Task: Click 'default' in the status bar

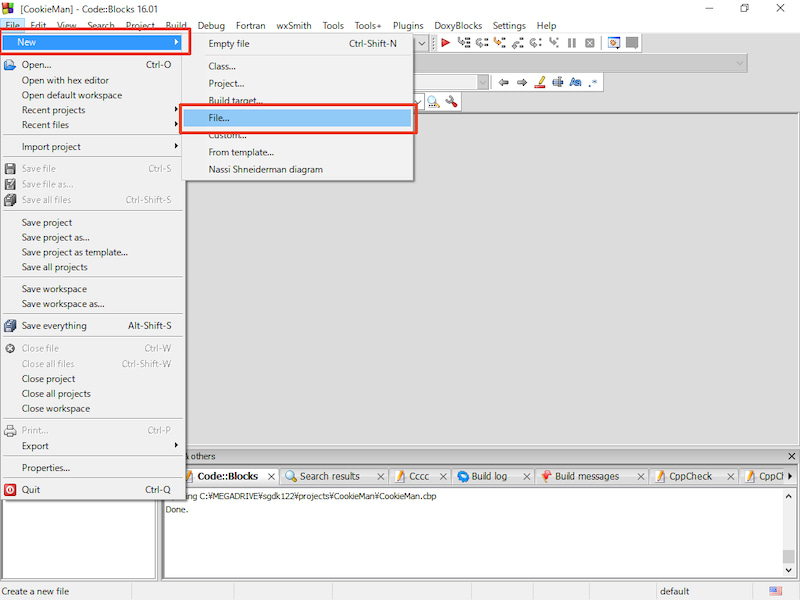Action: [674, 591]
